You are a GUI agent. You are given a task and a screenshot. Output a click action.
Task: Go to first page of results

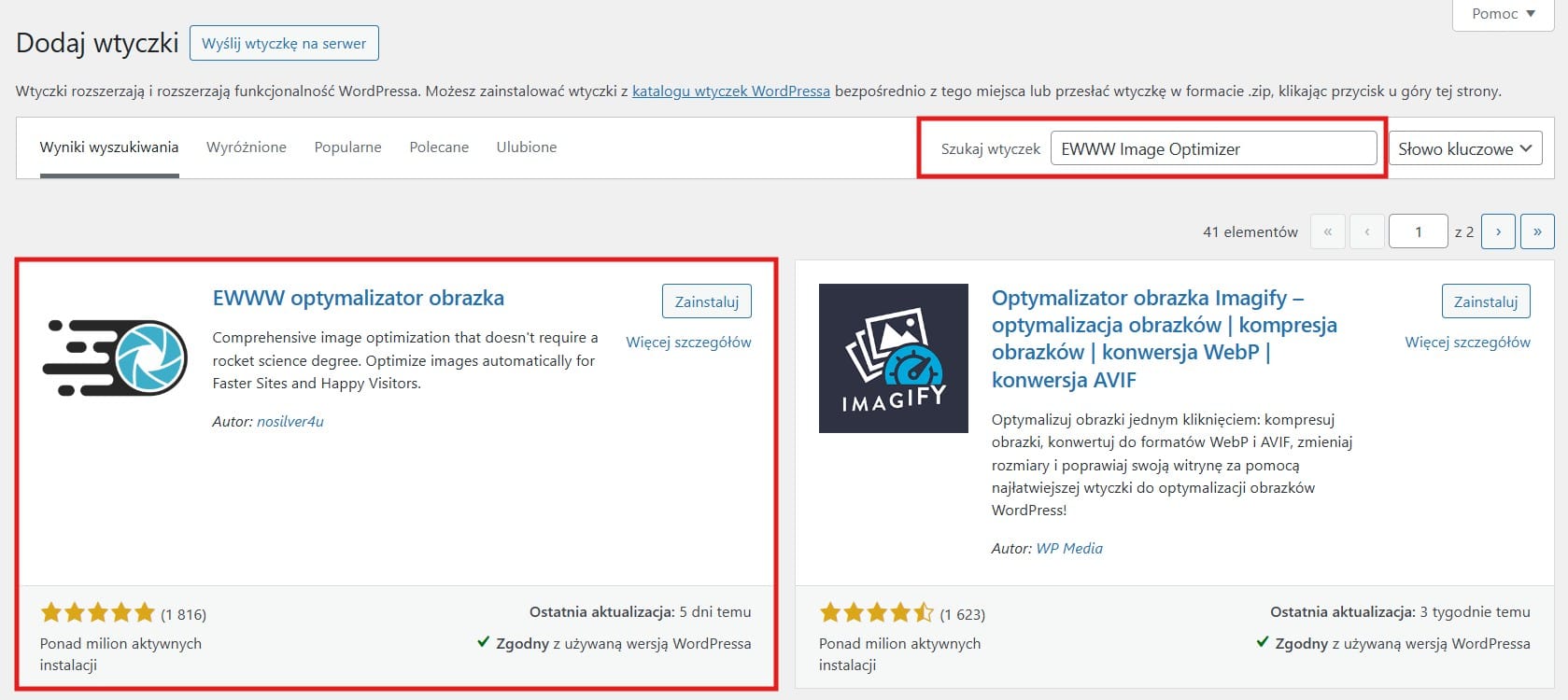[1327, 231]
